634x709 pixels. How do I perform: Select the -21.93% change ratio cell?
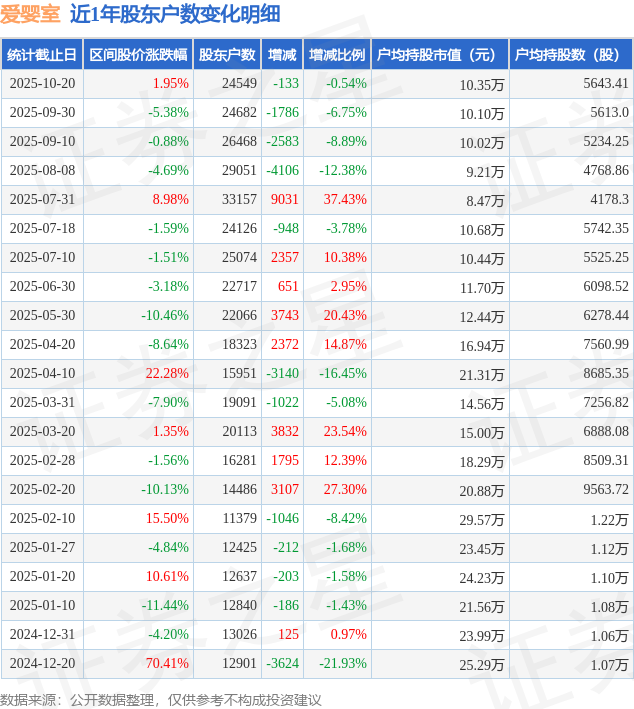[343, 664]
